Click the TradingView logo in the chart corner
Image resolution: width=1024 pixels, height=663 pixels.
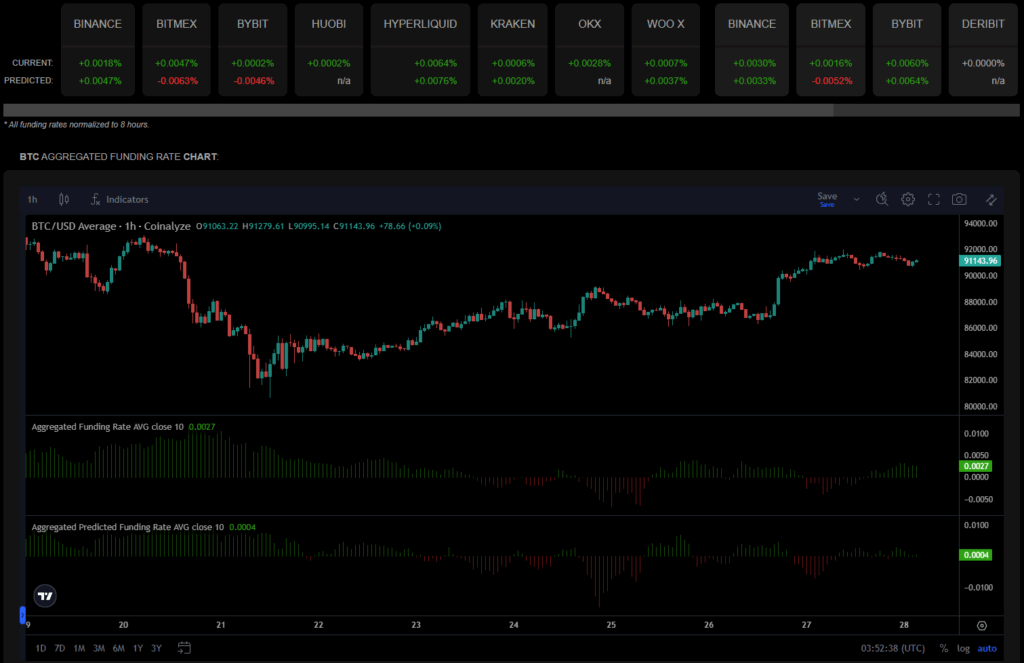pyautogui.click(x=44, y=595)
